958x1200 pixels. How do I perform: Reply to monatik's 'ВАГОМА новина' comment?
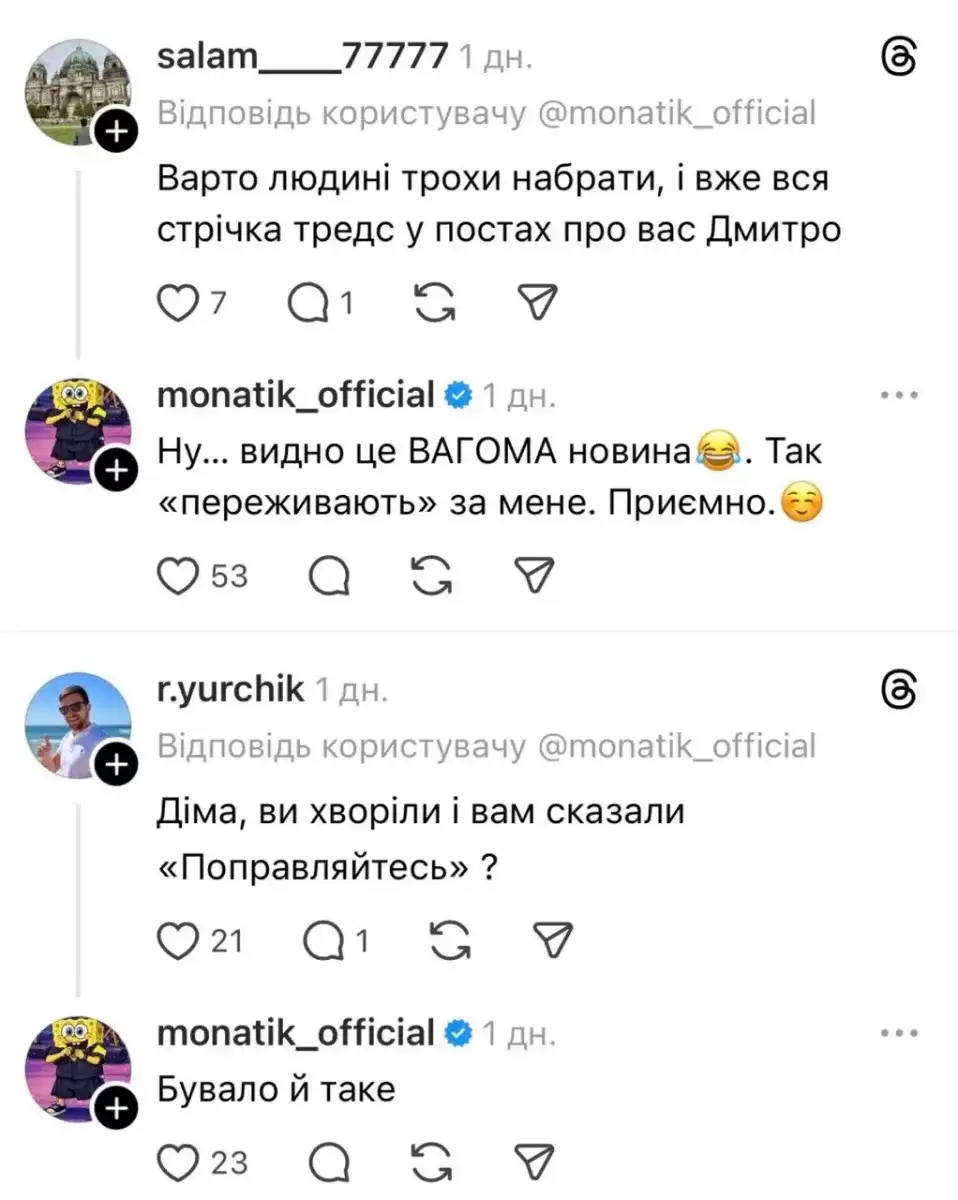point(328,574)
